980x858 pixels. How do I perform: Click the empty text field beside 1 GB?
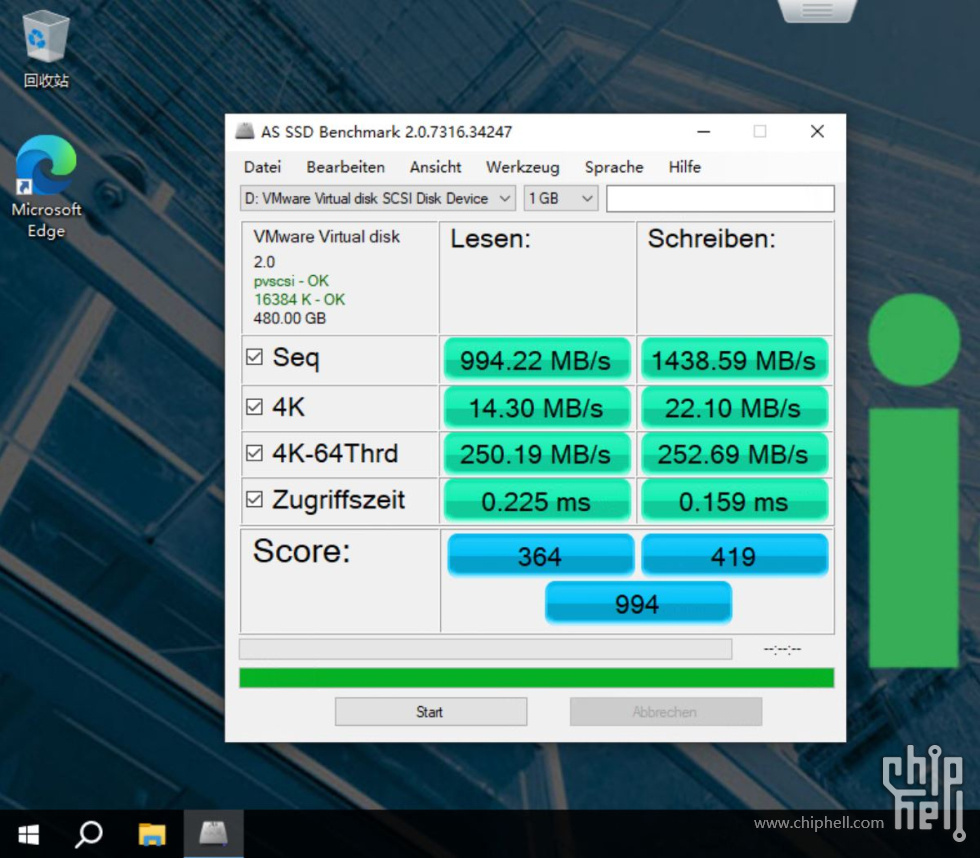[720, 198]
